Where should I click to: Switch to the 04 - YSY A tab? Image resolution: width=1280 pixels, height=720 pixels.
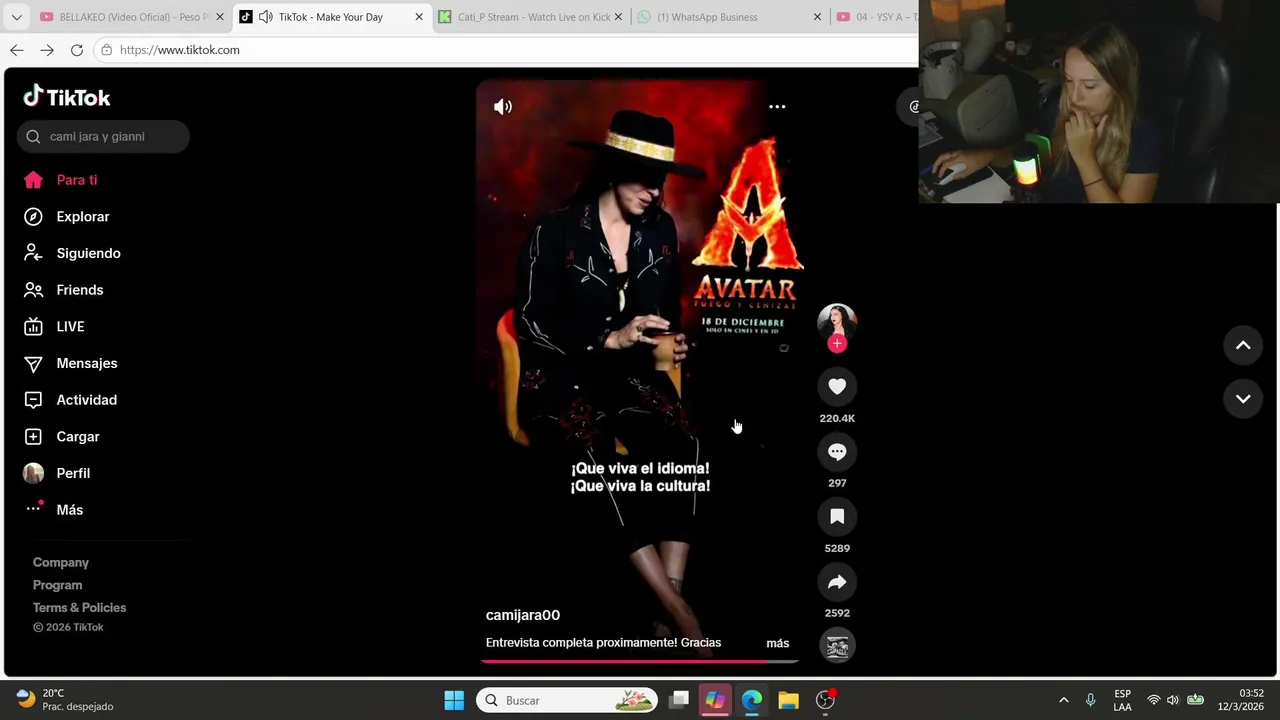pos(878,17)
